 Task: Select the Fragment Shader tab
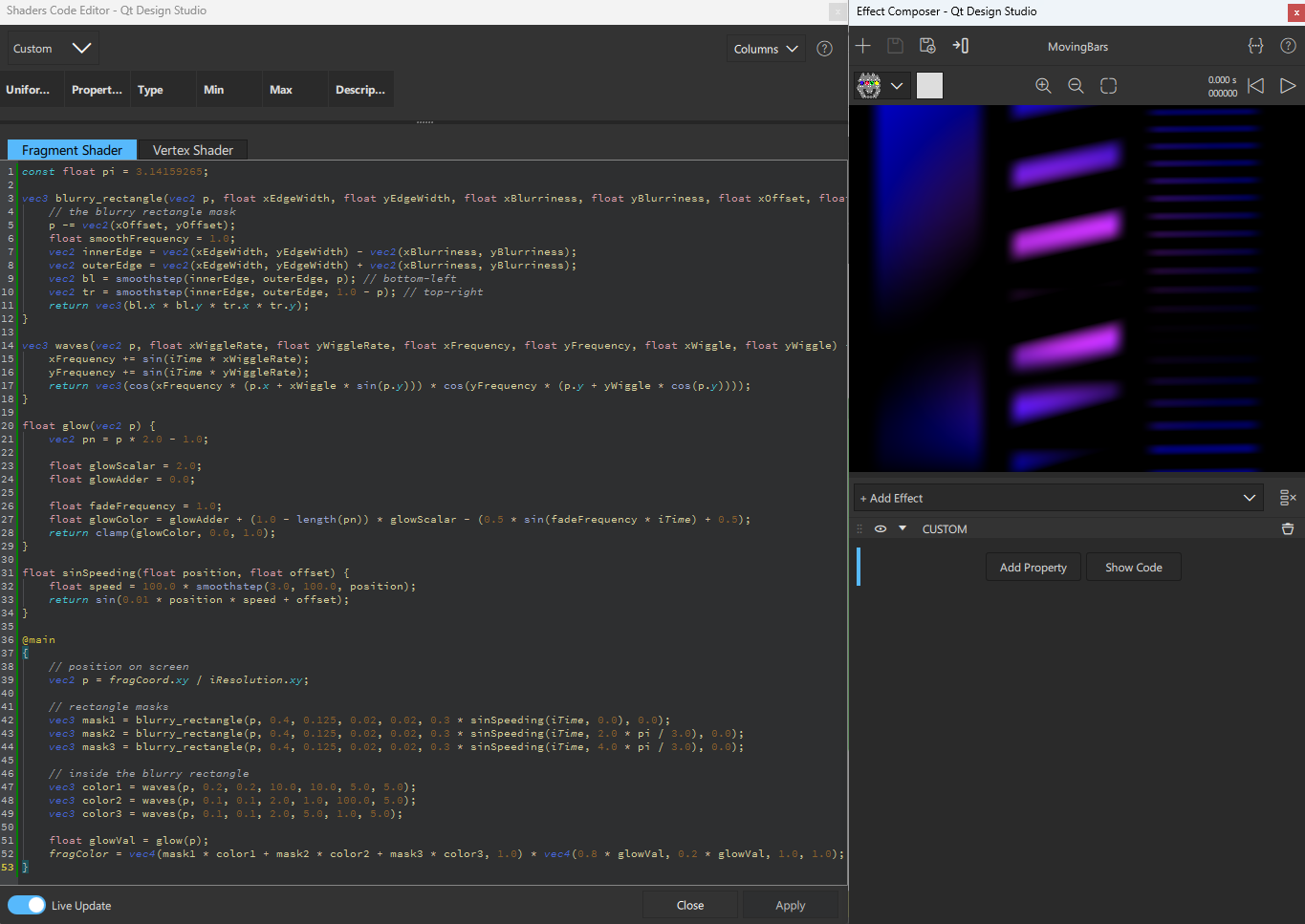coord(72,150)
